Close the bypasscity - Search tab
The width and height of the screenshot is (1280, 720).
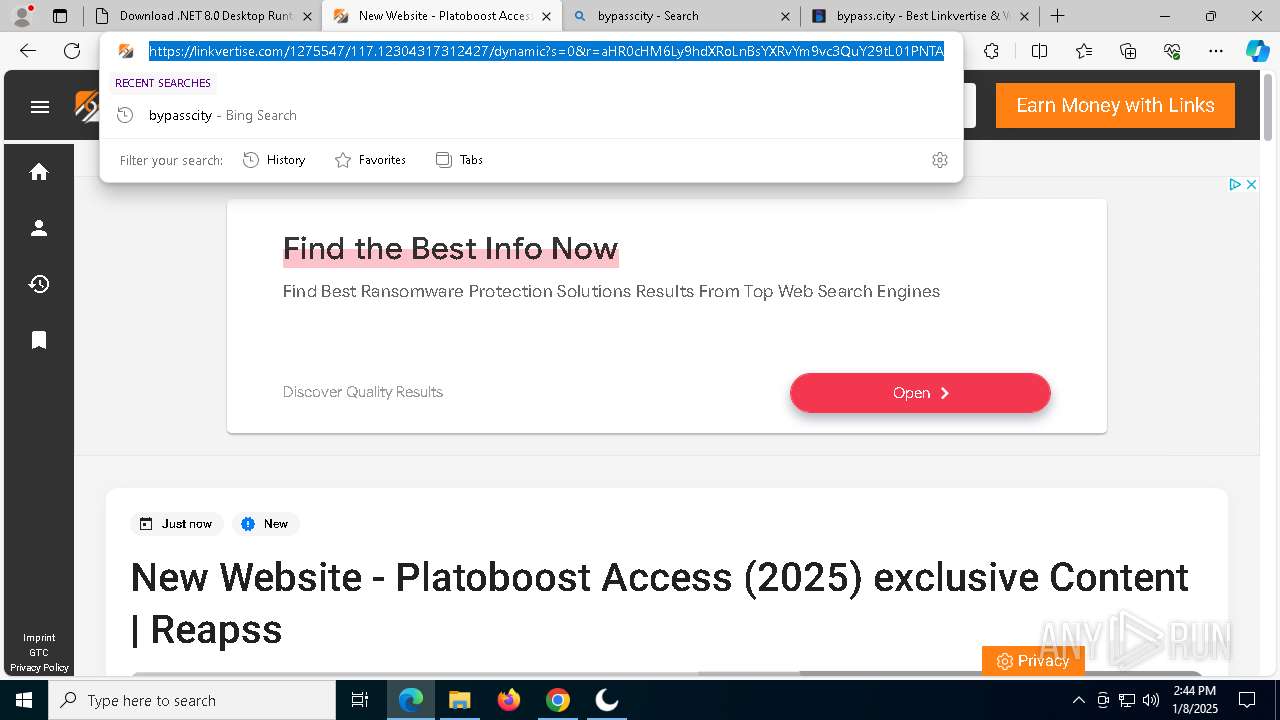pyautogui.click(x=785, y=16)
